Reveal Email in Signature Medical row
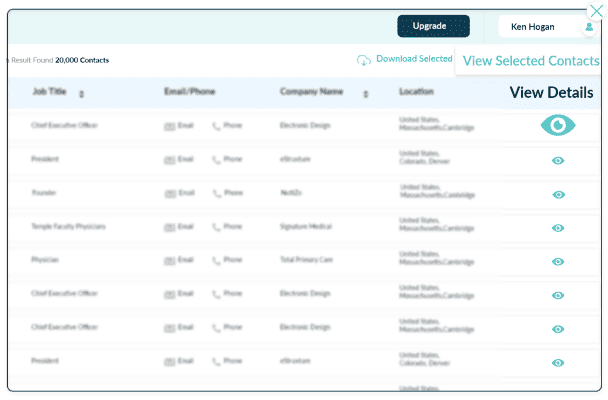Viewport: 608px width, 400px height. click(179, 227)
